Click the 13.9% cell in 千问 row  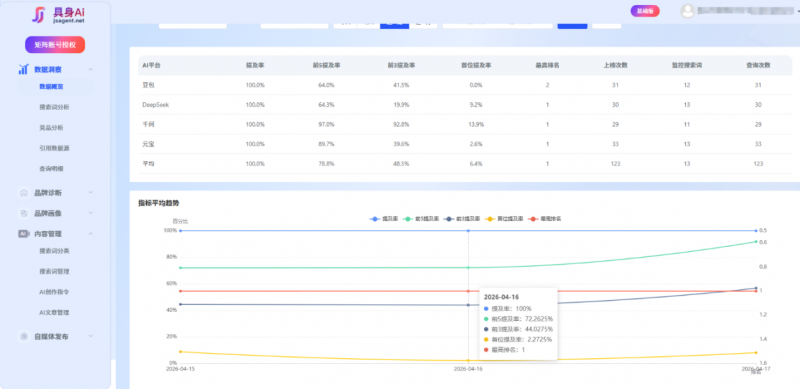point(476,125)
